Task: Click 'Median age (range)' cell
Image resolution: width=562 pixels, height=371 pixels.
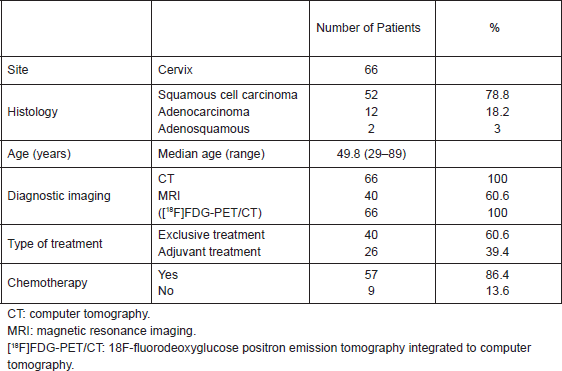Action: (x=211, y=154)
